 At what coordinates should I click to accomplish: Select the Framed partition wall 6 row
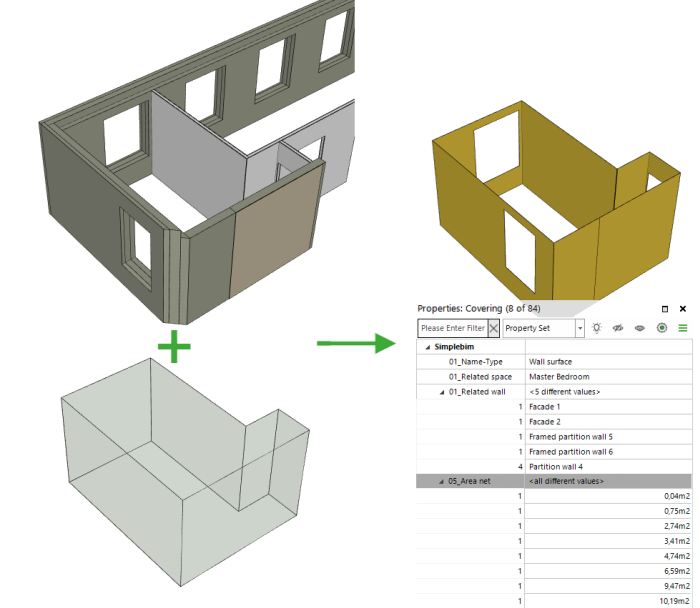point(608,452)
